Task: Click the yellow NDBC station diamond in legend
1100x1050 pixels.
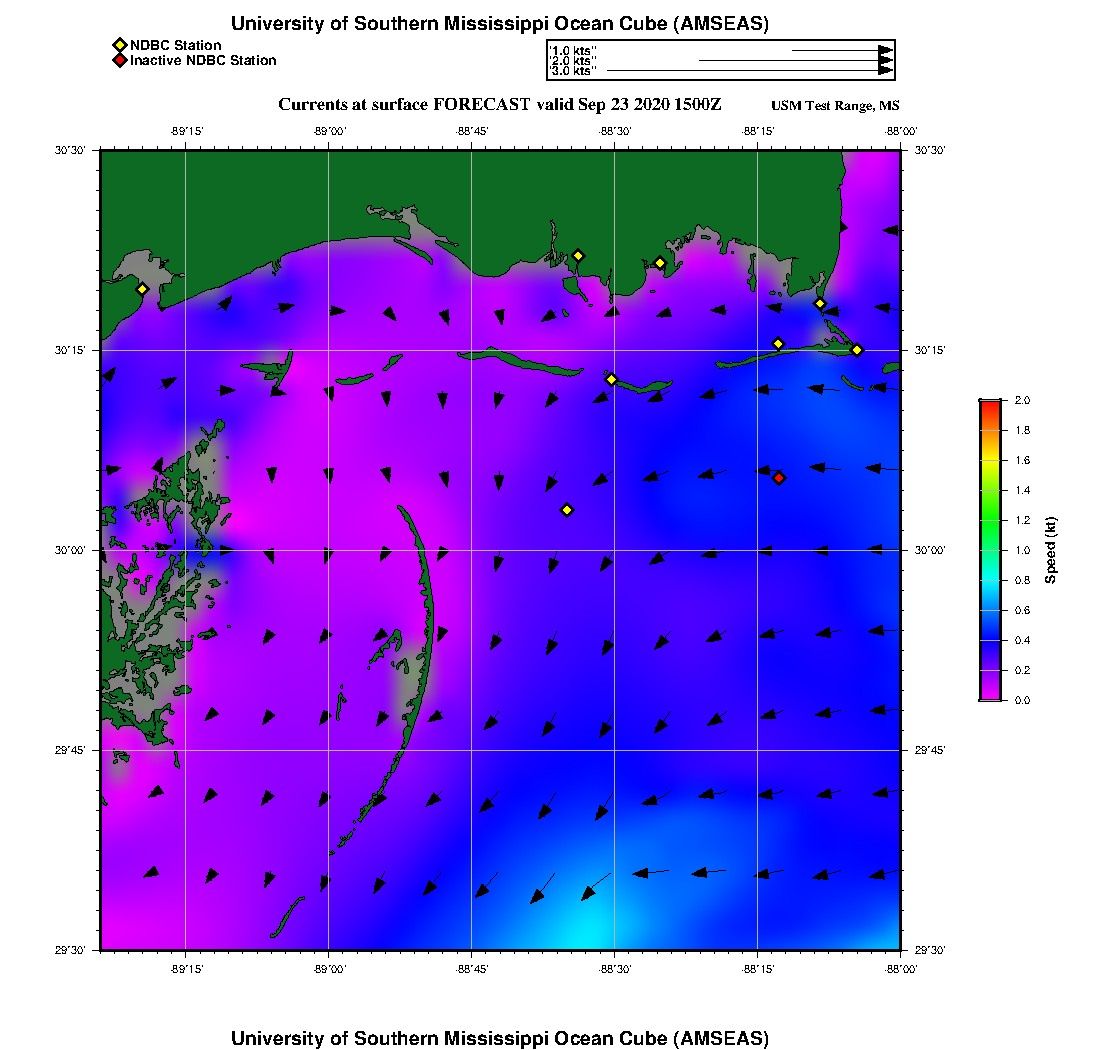Action: point(120,46)
